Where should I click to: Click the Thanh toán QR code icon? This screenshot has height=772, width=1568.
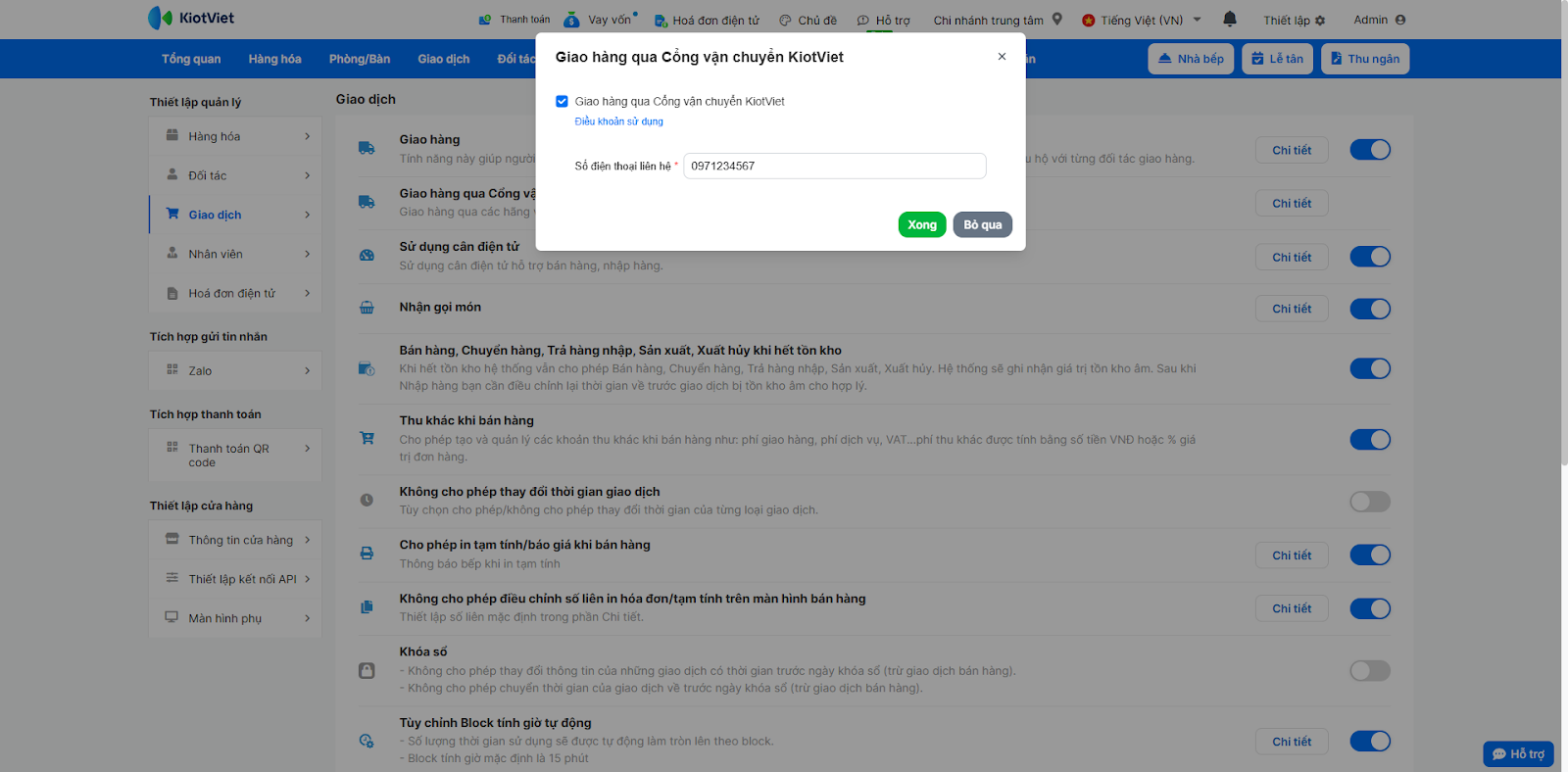coord(172,447)
